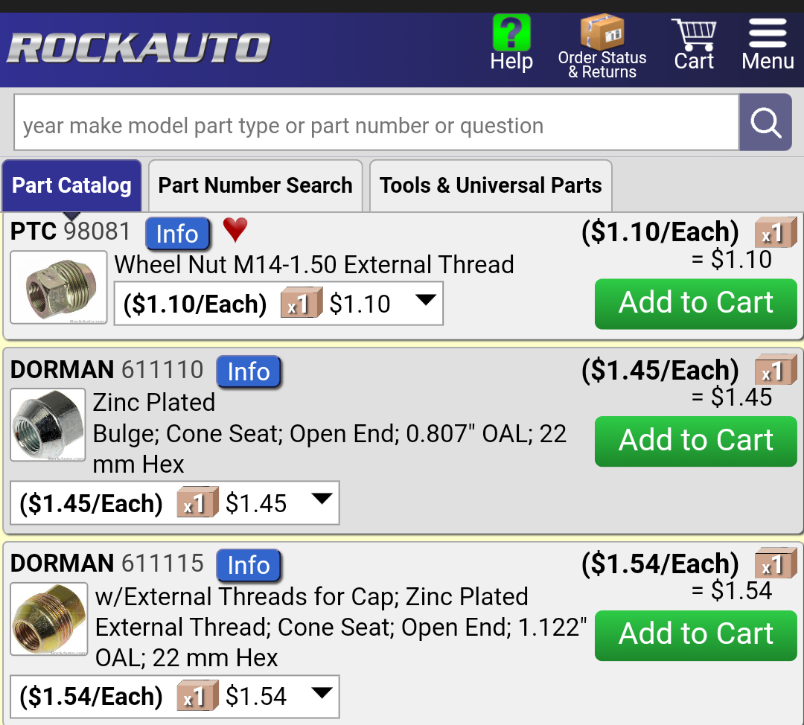Click the '= $1.54' total price
This screenshot has width=804, height=725.
click(732, 591)
